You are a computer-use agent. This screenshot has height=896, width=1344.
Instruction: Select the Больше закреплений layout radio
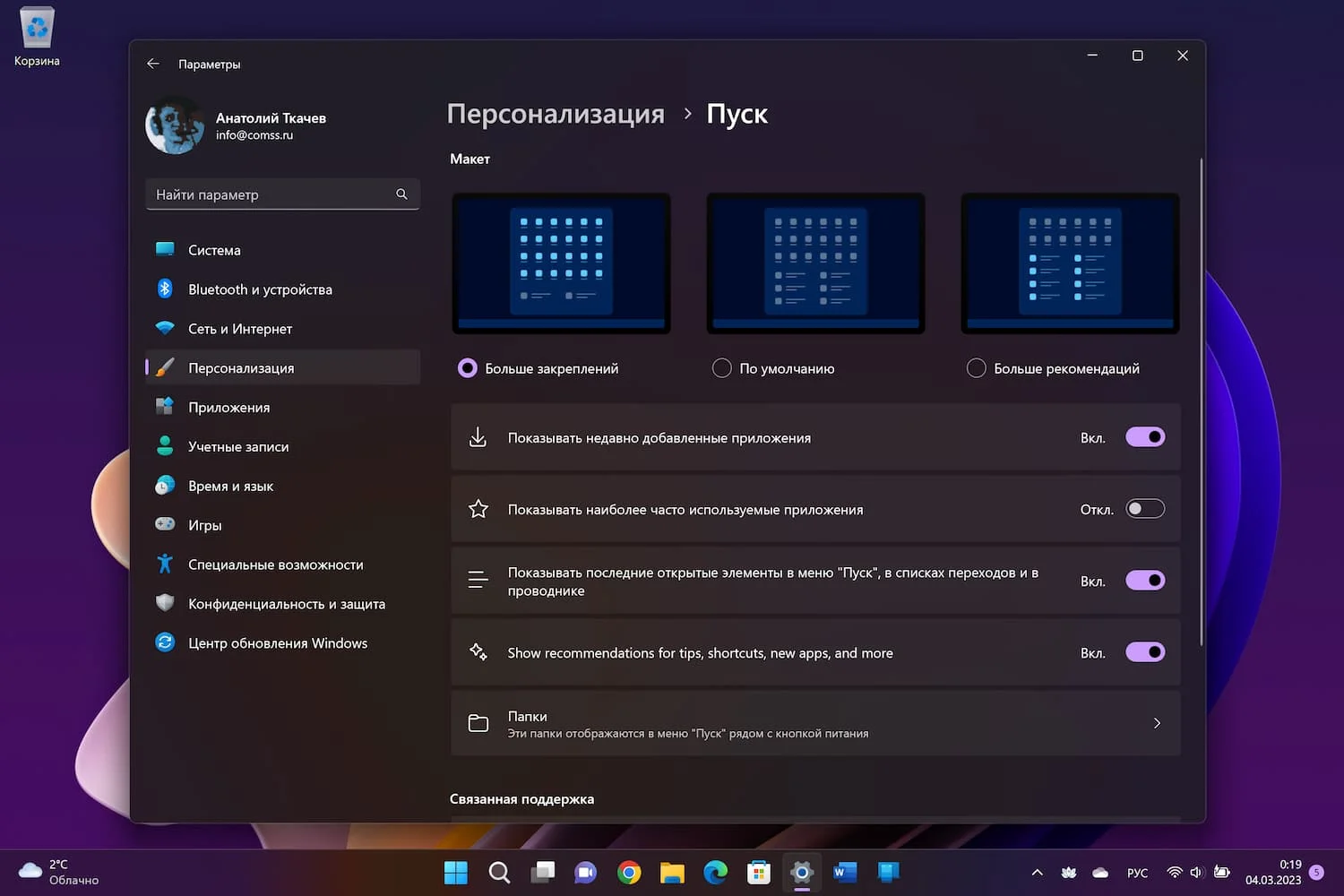click(x=468, y=368)
